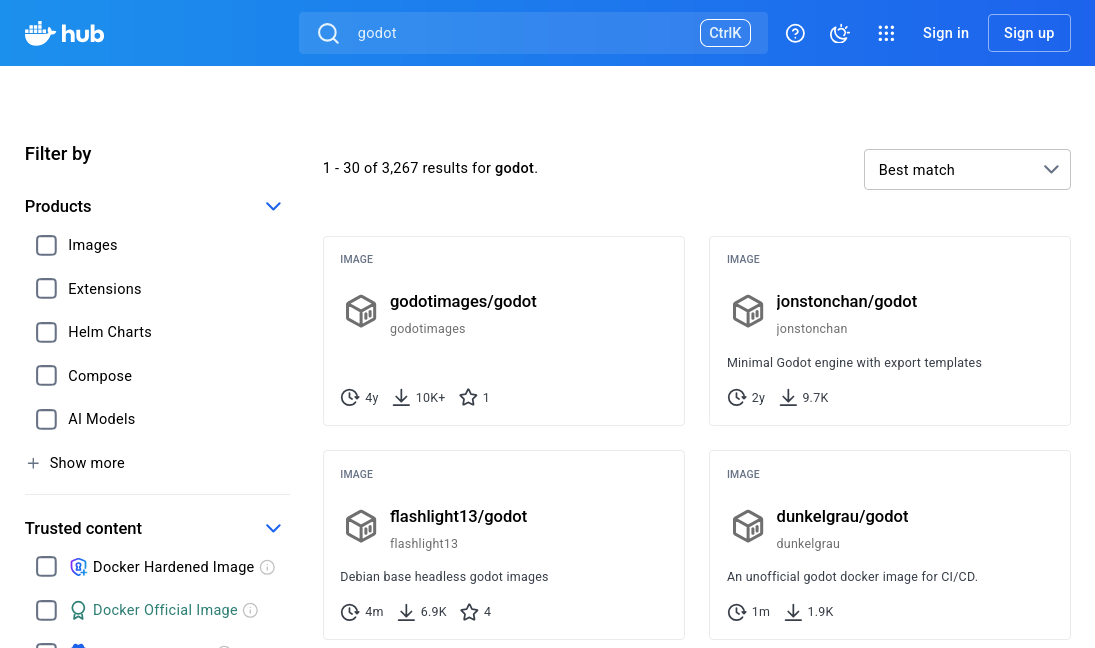Click the Sign up button
Screen dimensions: 1095x648
[1029, 33]
